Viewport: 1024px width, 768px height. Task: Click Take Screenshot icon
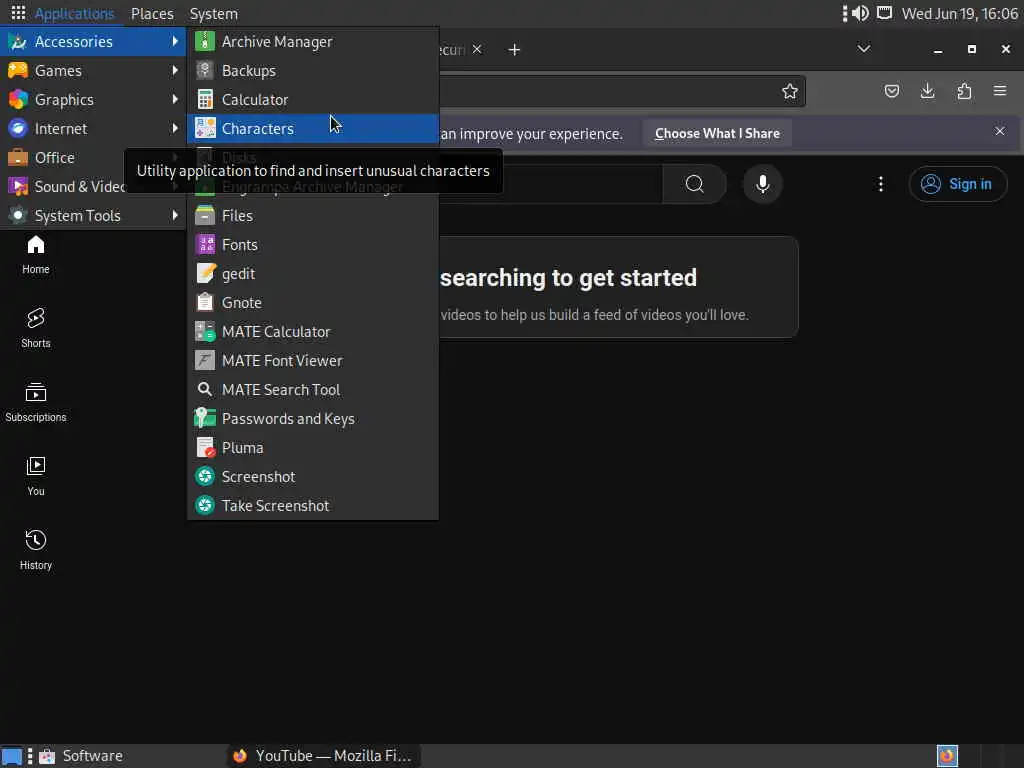coord(205,505)
